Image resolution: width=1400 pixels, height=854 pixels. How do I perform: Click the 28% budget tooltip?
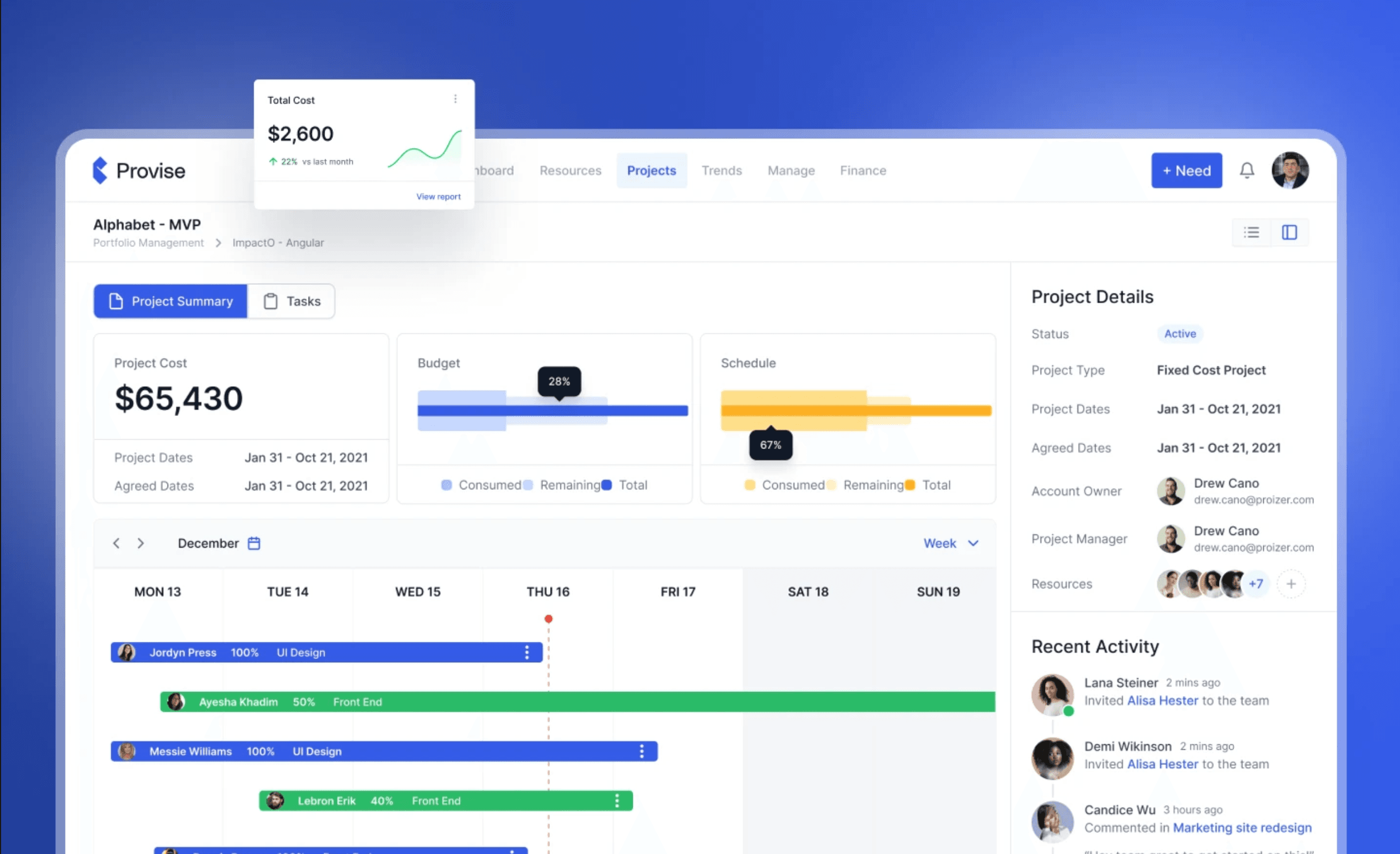coord(559,382)
